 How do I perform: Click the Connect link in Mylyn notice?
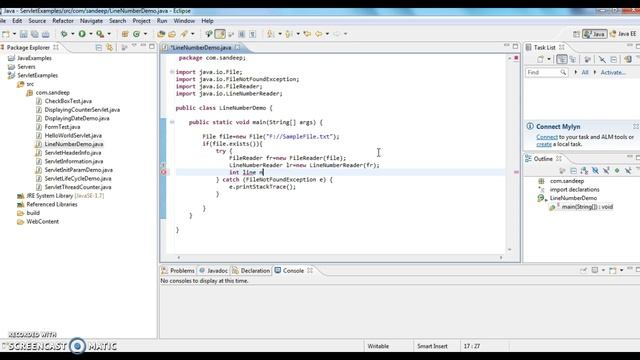pyautogui.click(x=547, y=137)
